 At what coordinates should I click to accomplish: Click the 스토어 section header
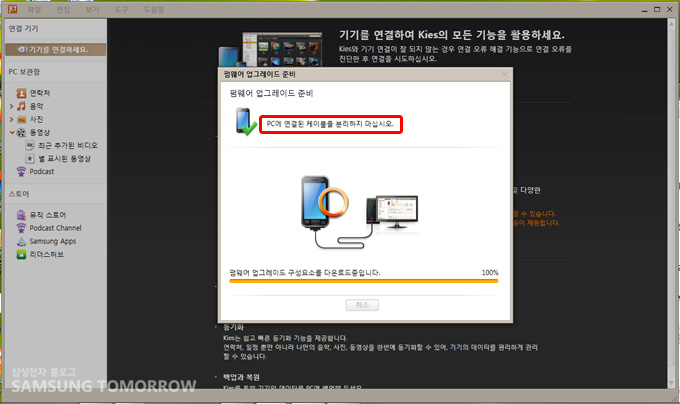tap(19, 194)
